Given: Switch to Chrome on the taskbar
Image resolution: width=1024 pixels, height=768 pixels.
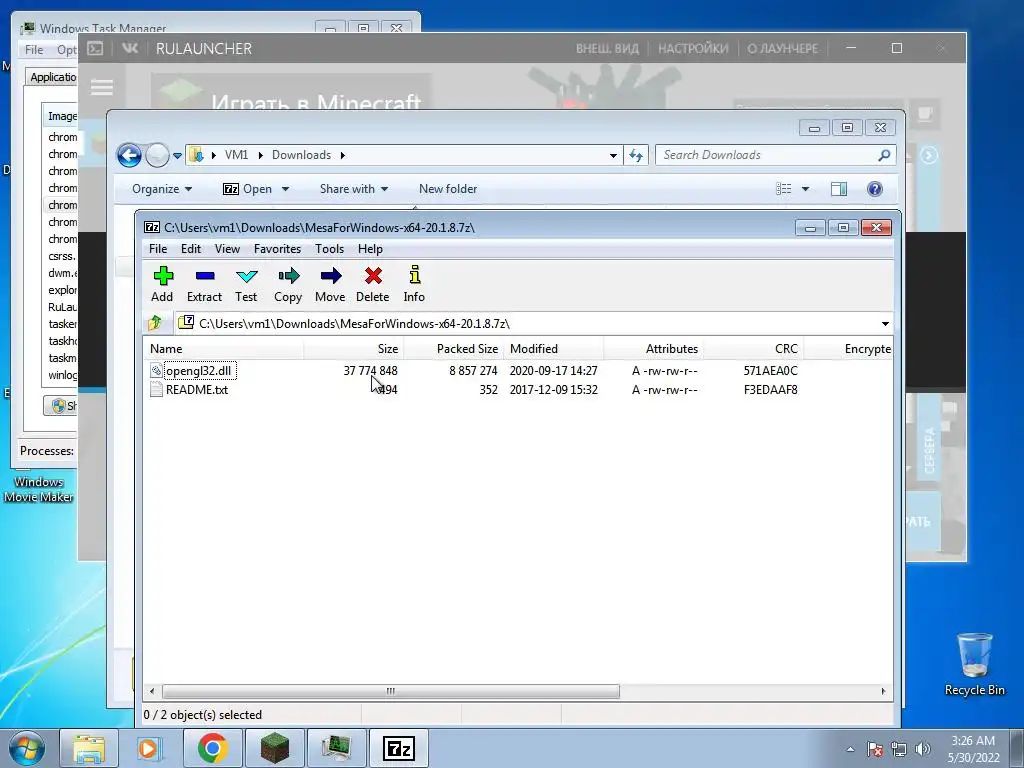Looking at the screenshot, I should click(213, 748).
